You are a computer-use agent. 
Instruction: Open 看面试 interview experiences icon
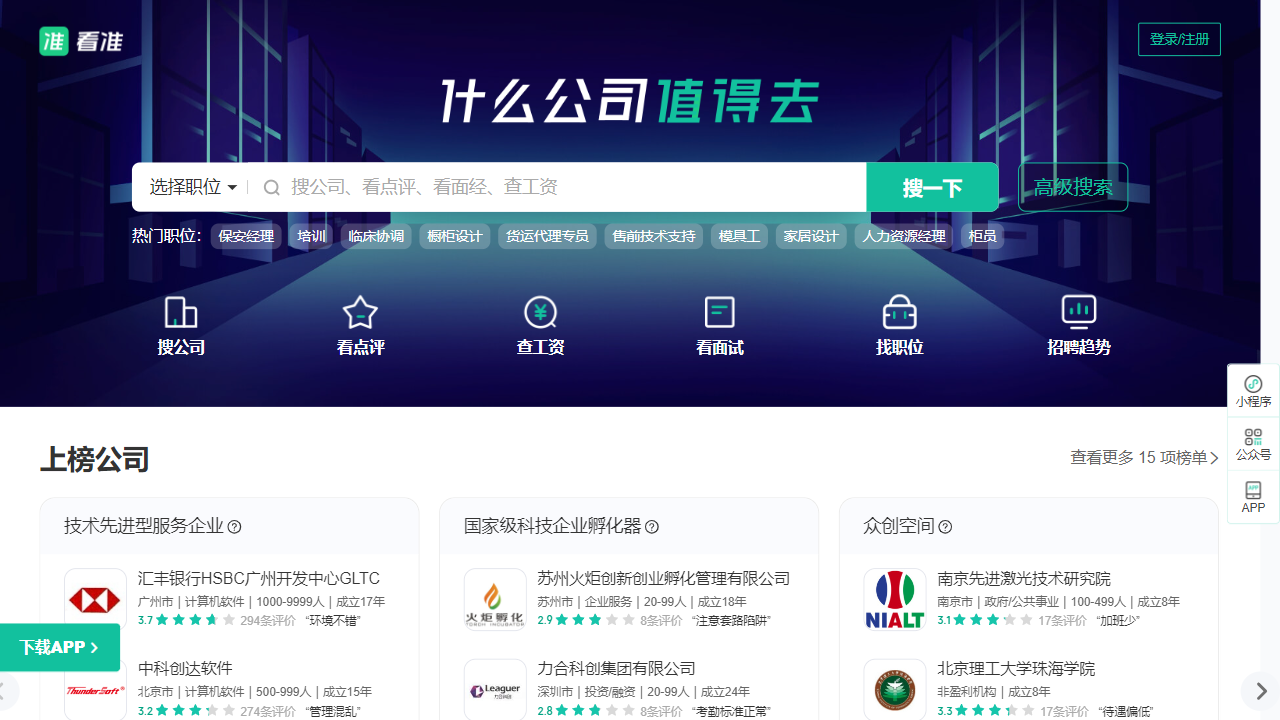click(x=719, y=324)
